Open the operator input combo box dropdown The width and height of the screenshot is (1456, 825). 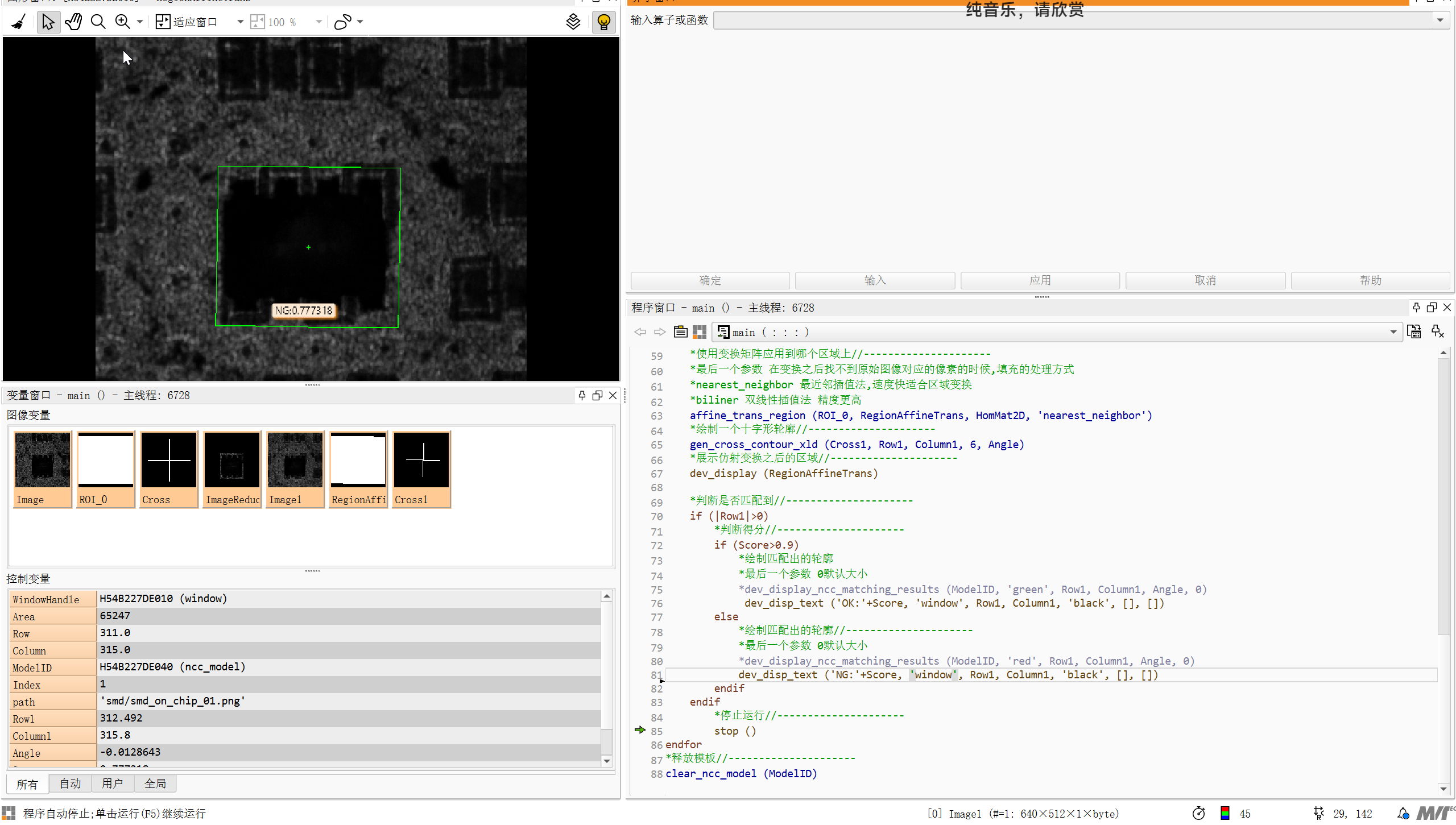(1440, 20)
